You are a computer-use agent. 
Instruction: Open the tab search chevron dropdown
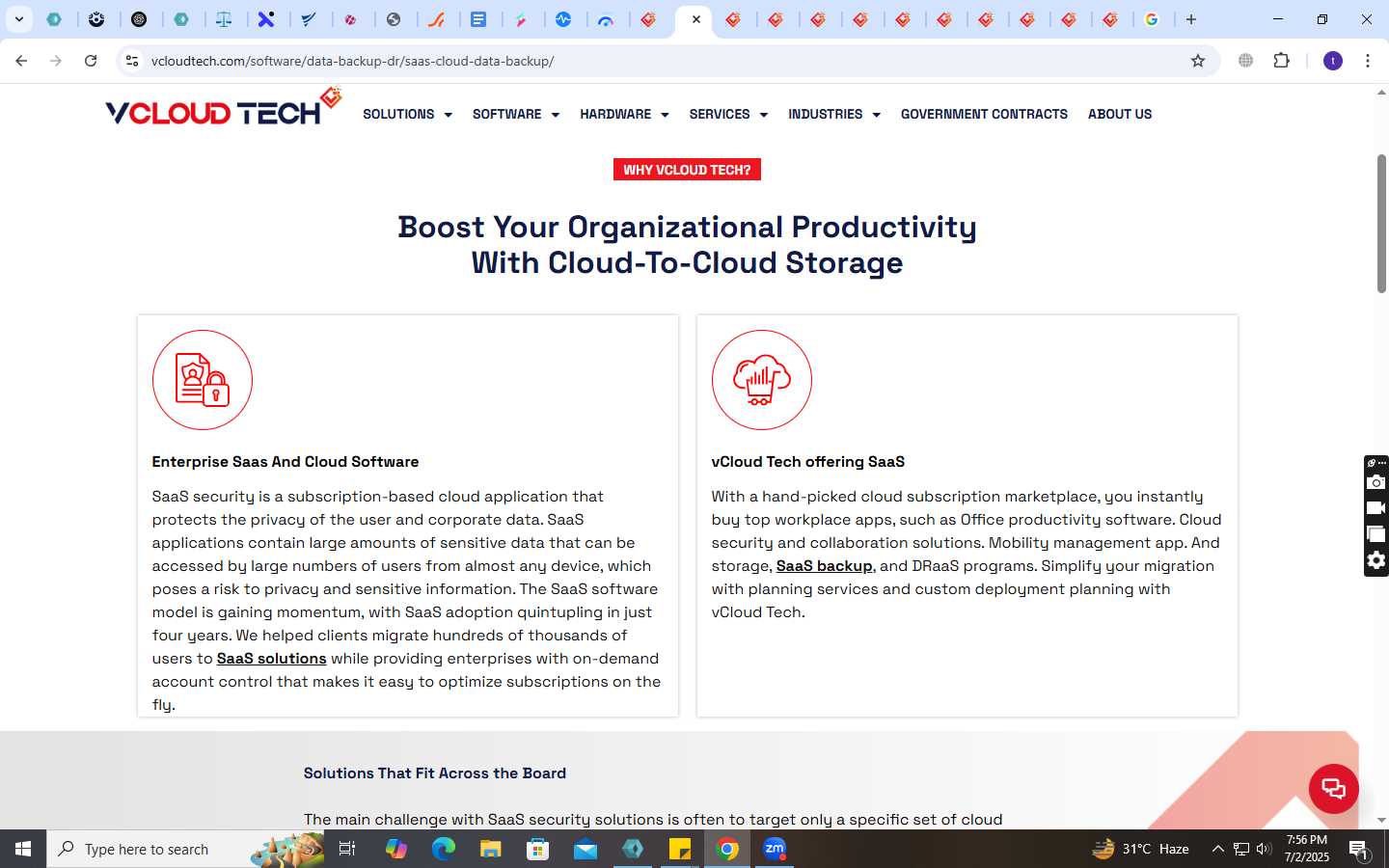[x=18, y=19]
